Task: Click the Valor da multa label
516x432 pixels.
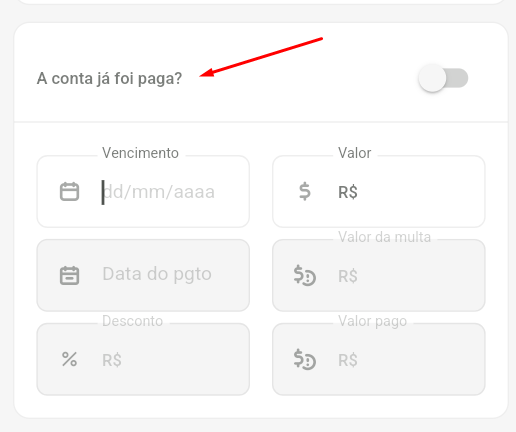Action: tap(384, 237)
